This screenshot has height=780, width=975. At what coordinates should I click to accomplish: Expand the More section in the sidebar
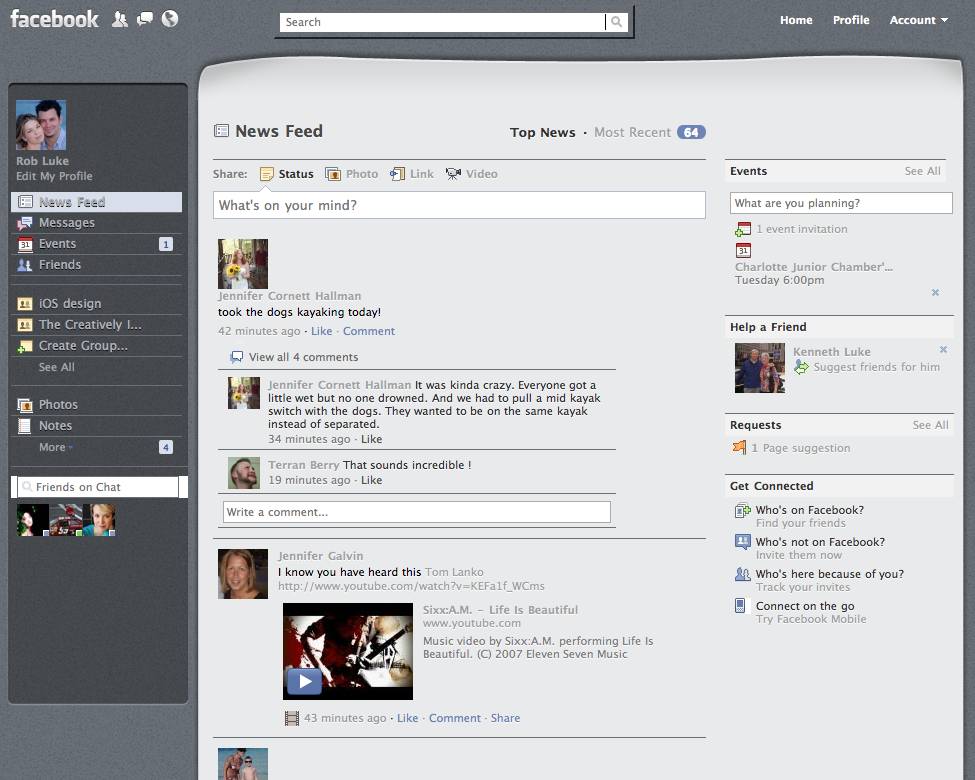[x=52, y=447]
